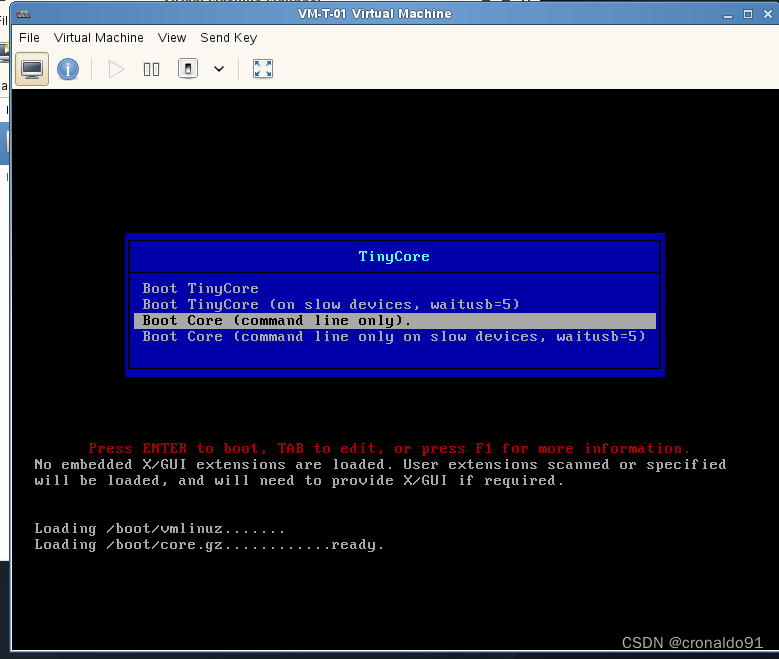The image size is (779, 659).
Task: Switch to fullscreen view
Action: (263, 69)
